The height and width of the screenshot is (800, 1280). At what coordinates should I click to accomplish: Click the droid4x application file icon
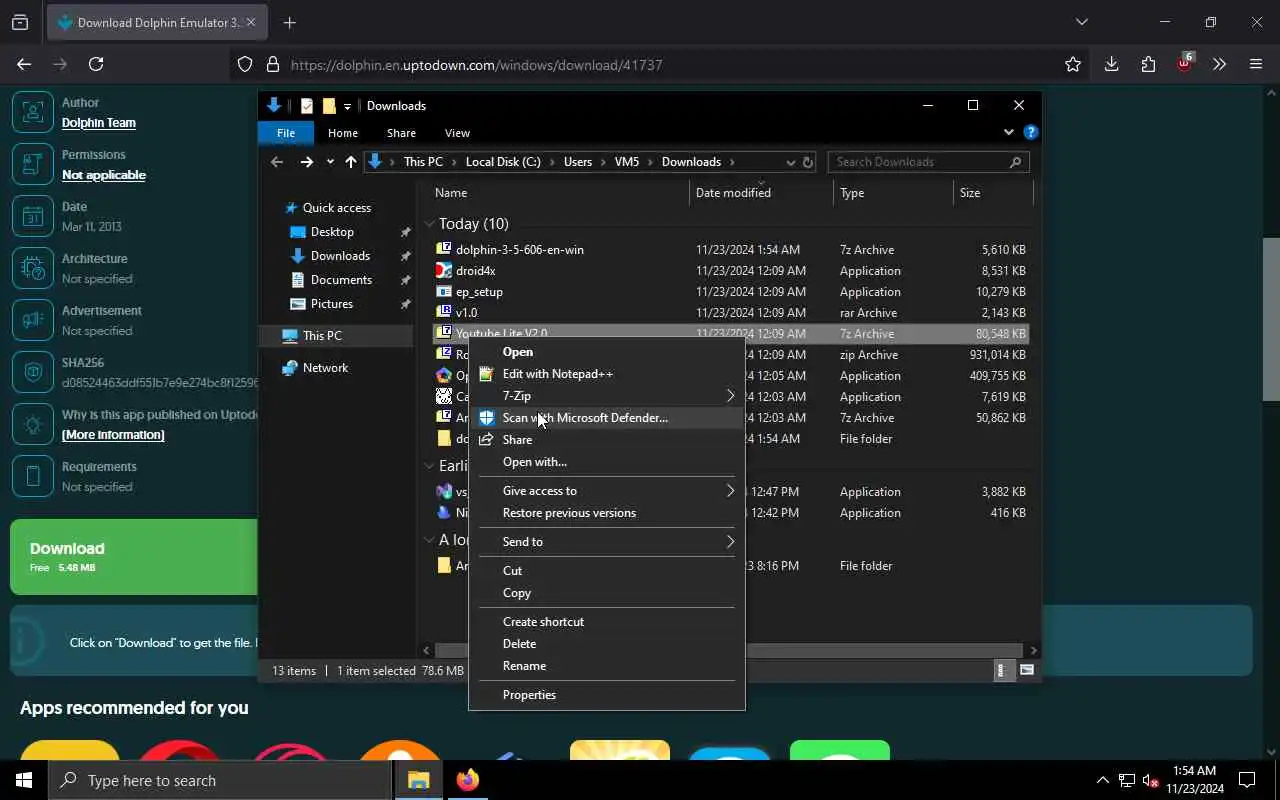(x=444, y=271)
